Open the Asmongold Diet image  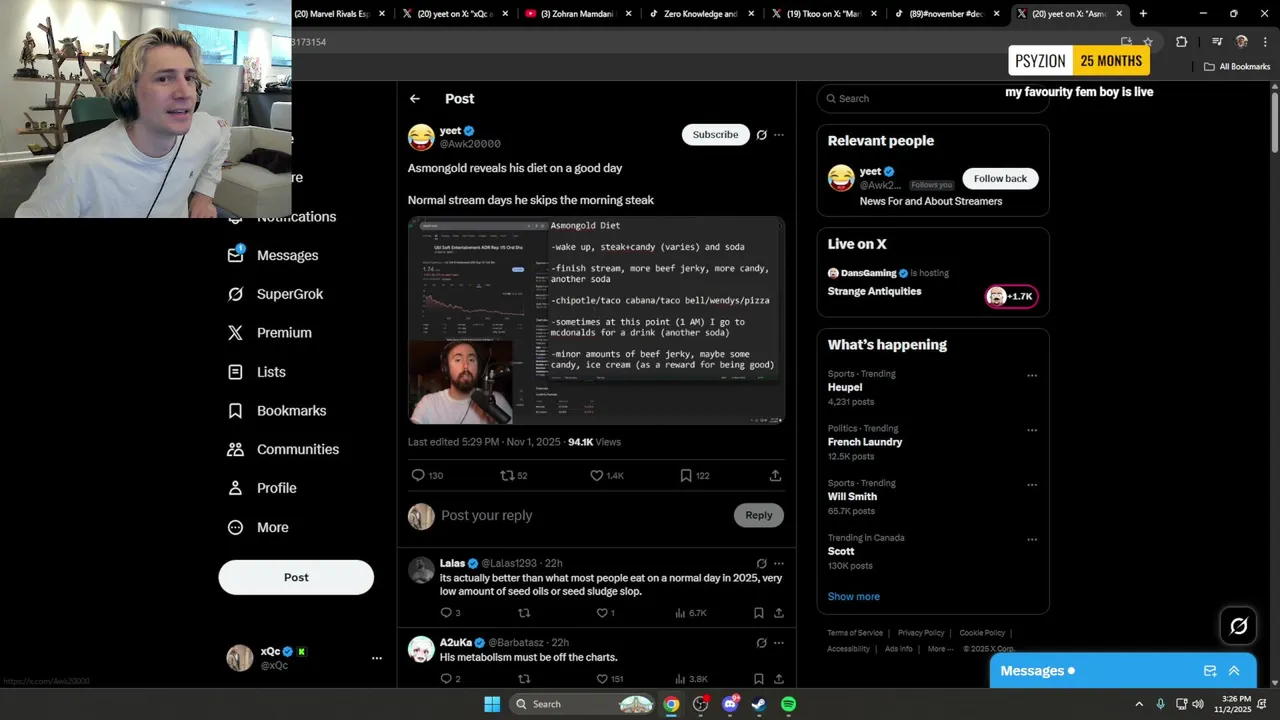coord(596,320)
